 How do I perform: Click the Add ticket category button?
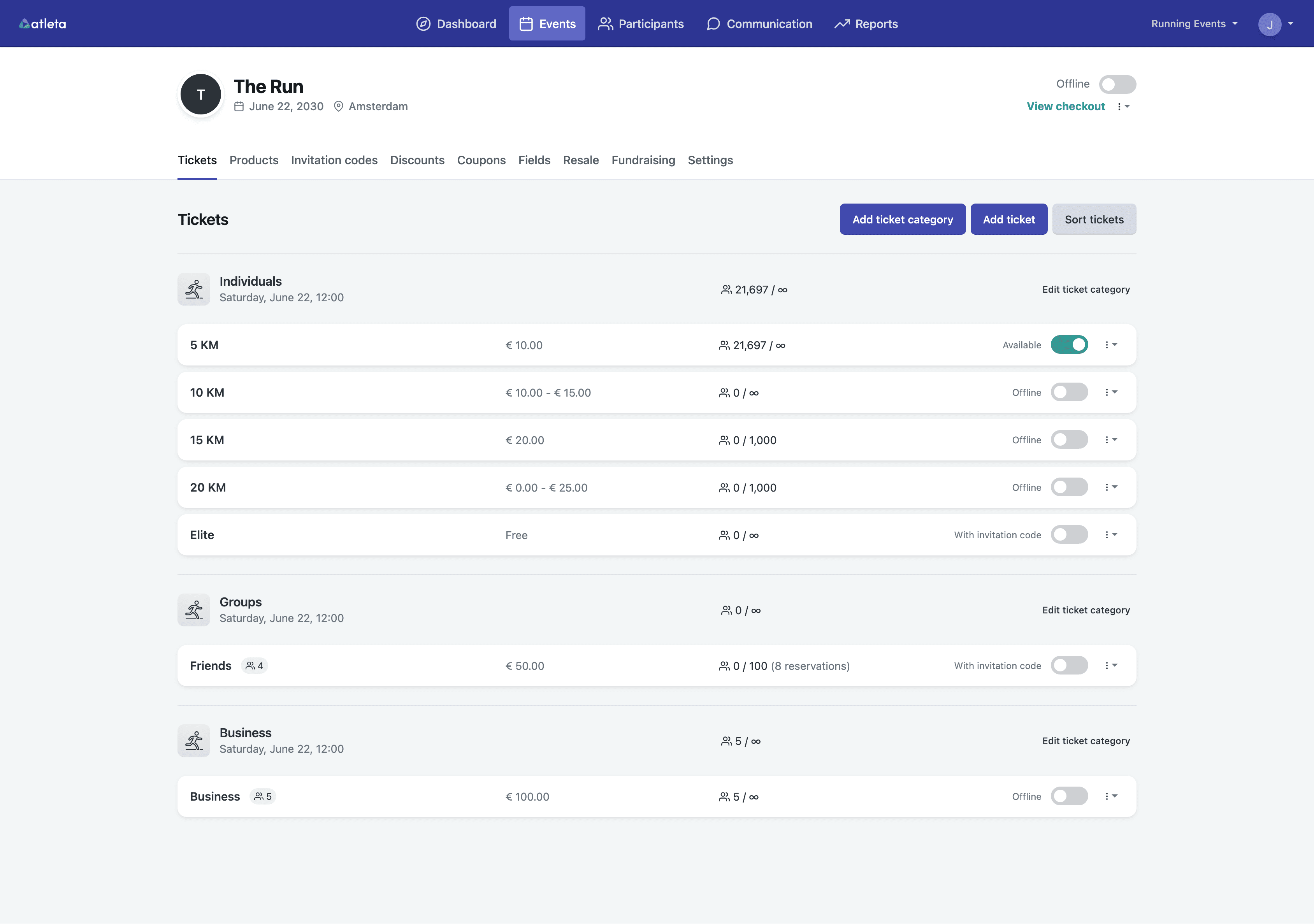click(x=902, y=220)
